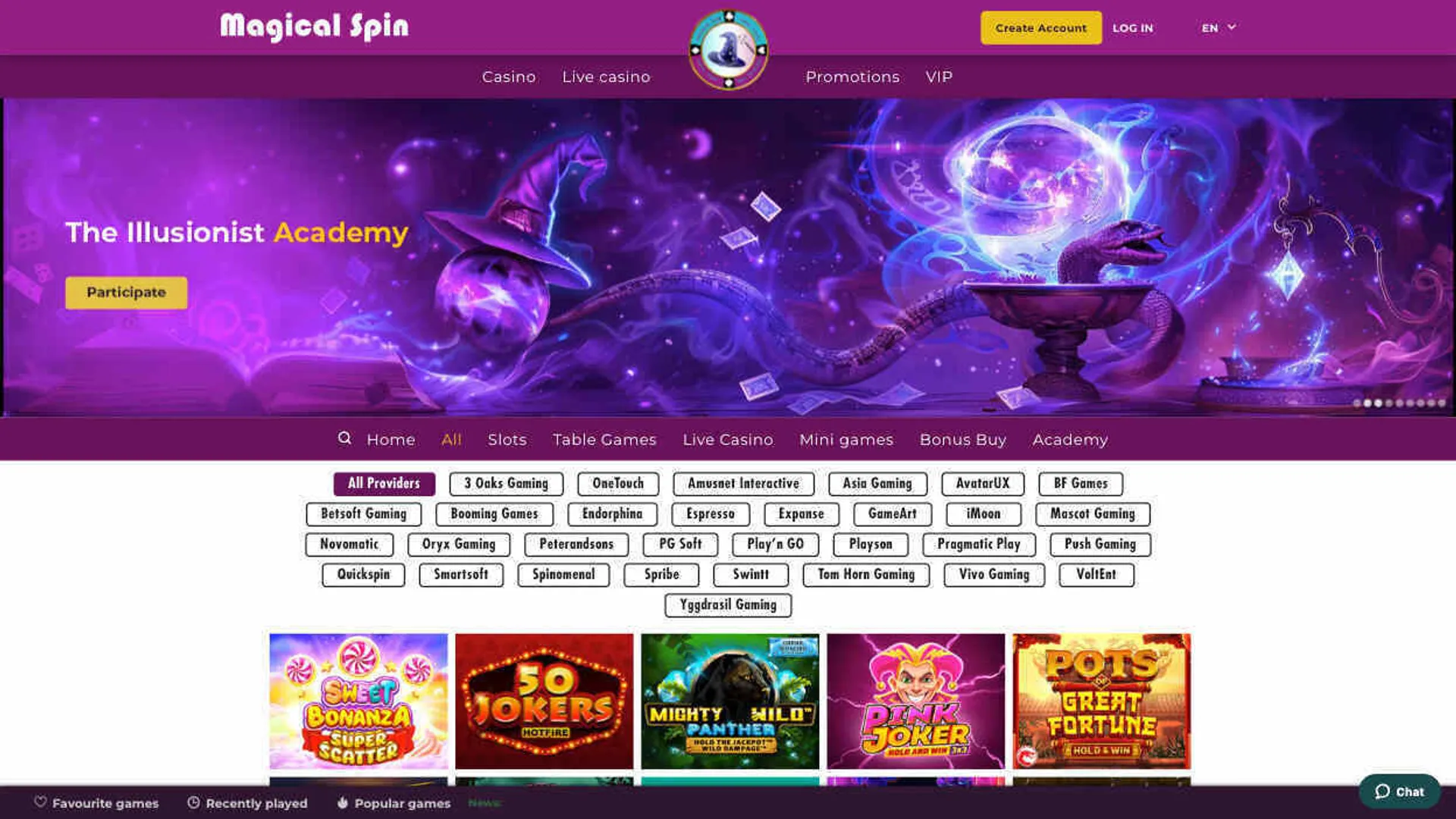
Task: Open the Chat bubble widget
Action: coord(1399,791)
